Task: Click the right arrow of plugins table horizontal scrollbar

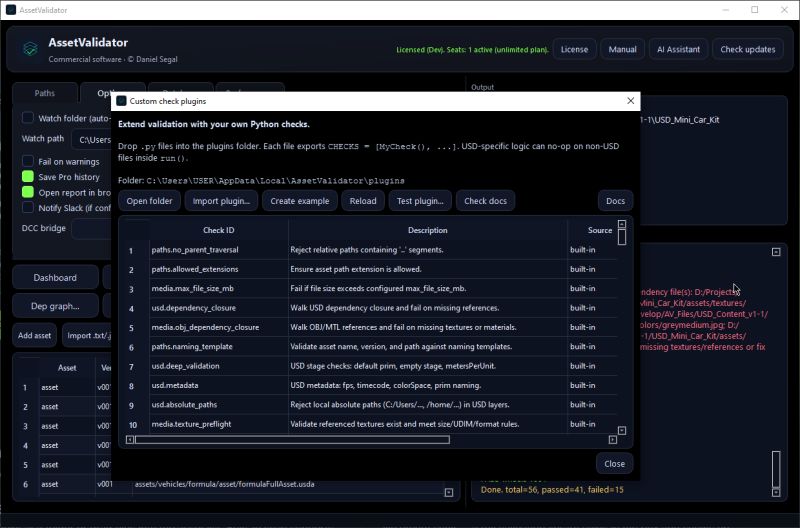Action: point(612,439)
